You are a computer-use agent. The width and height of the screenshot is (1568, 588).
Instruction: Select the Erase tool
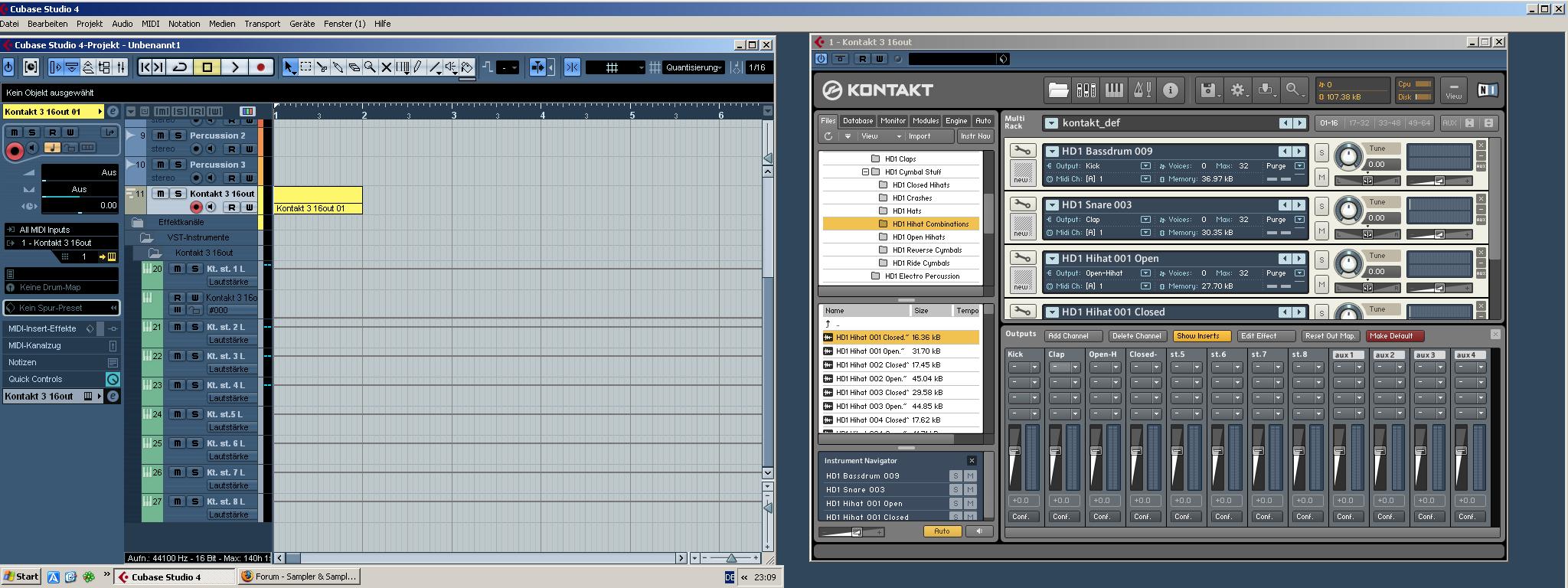tap(354, 67)
